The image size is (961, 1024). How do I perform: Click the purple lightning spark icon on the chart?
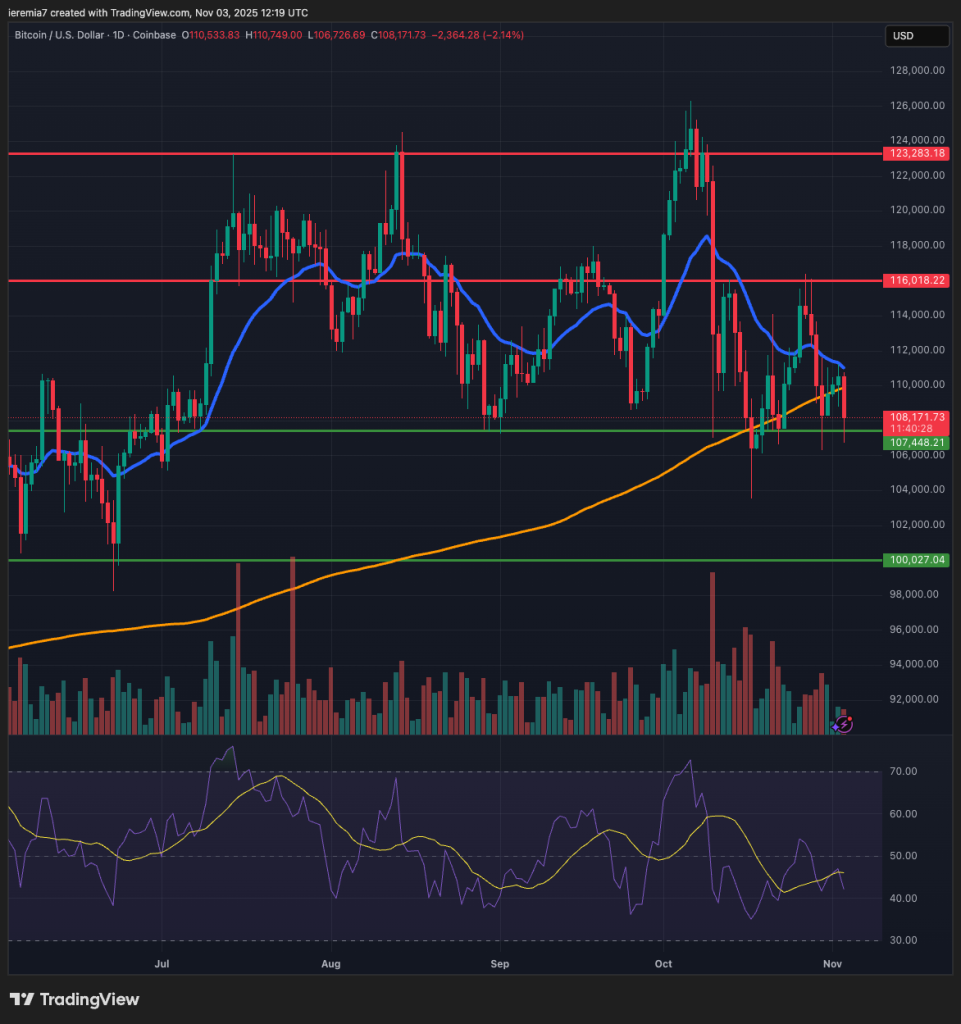pyautogui.click(x=843, y=724)
